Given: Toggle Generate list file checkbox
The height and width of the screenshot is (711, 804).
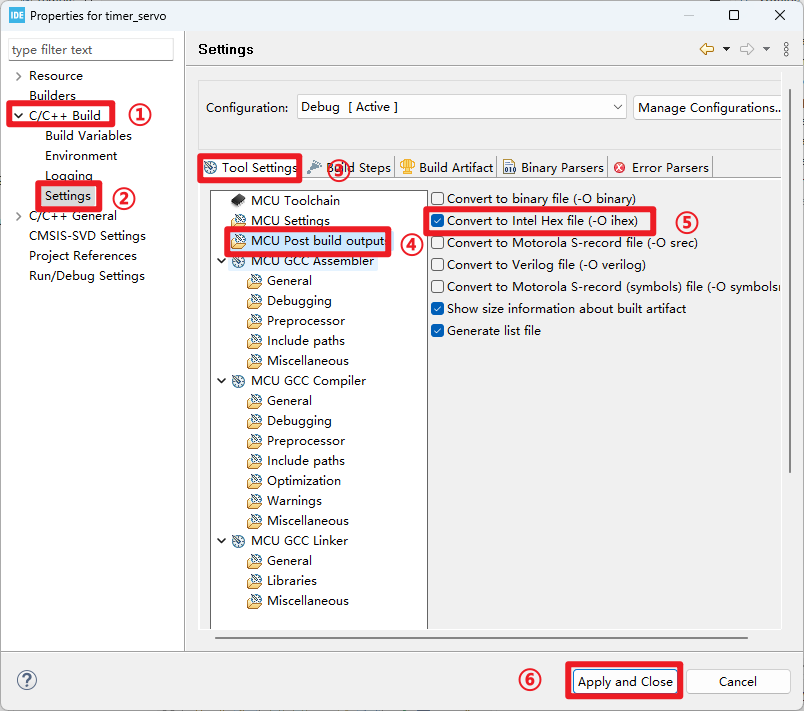Looking at the screenshot, I should point(437,331).
